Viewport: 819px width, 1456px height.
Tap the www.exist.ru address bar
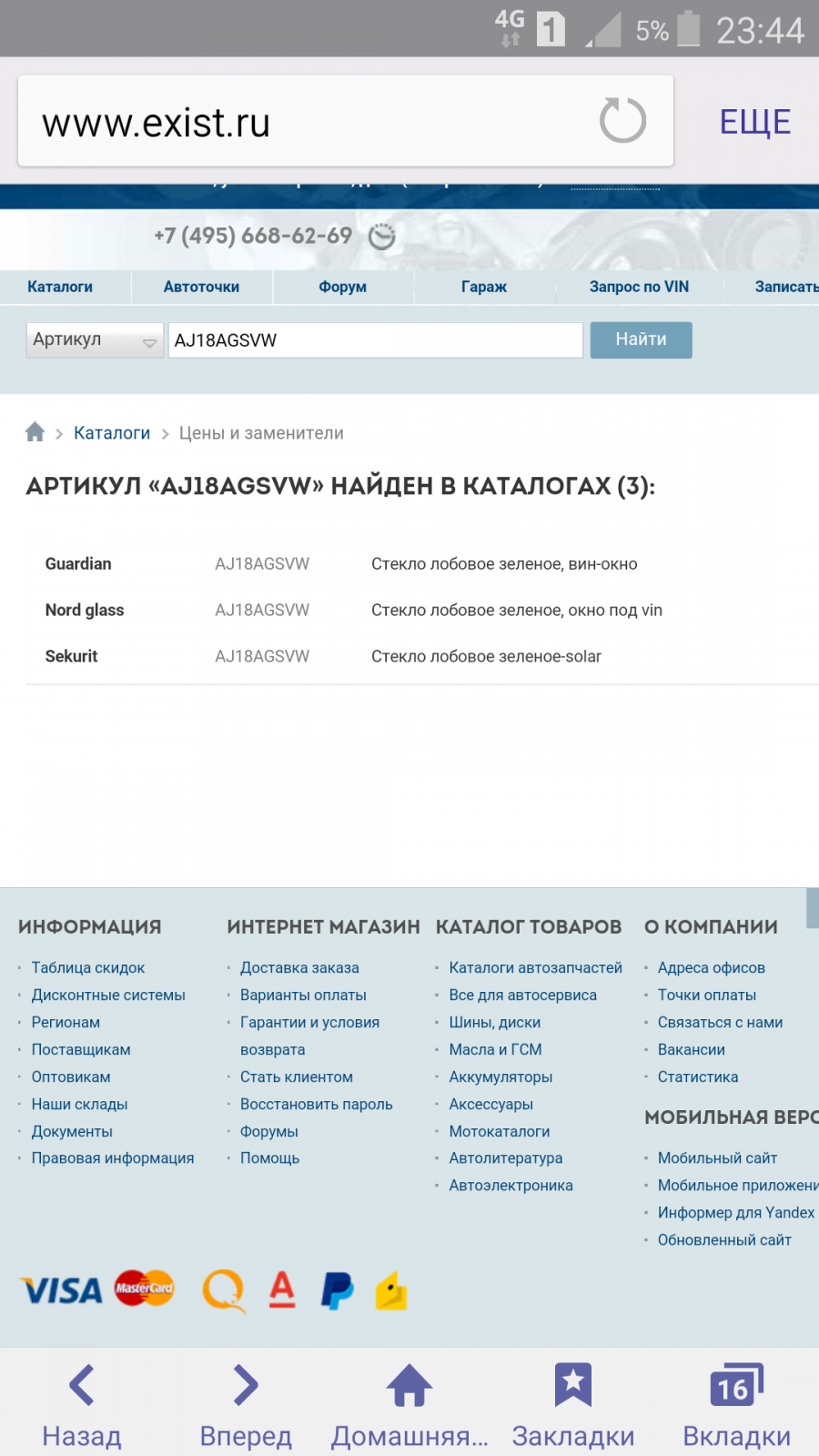(346, 121)
